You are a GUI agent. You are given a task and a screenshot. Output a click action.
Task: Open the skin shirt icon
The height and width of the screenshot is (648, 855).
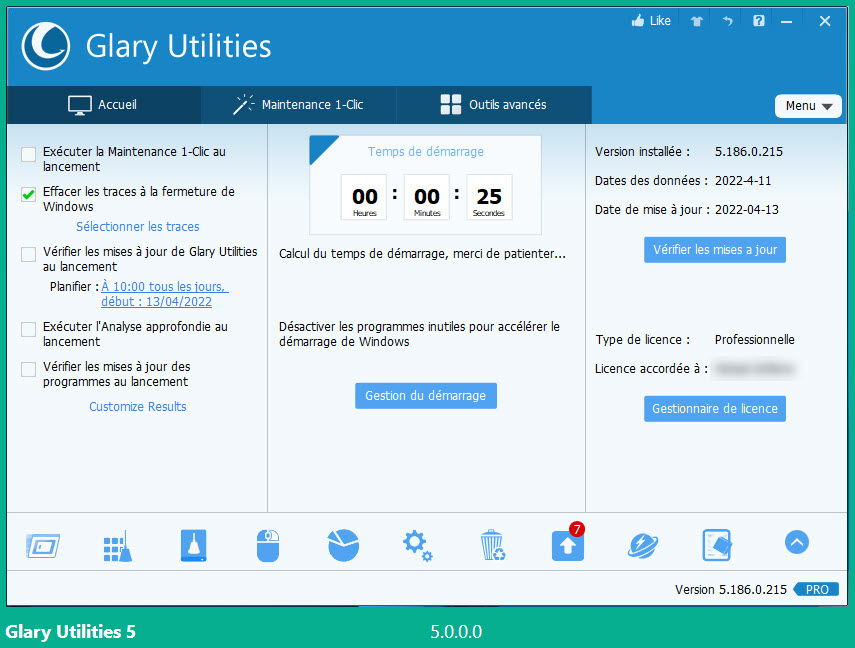(x=697, y=21)
